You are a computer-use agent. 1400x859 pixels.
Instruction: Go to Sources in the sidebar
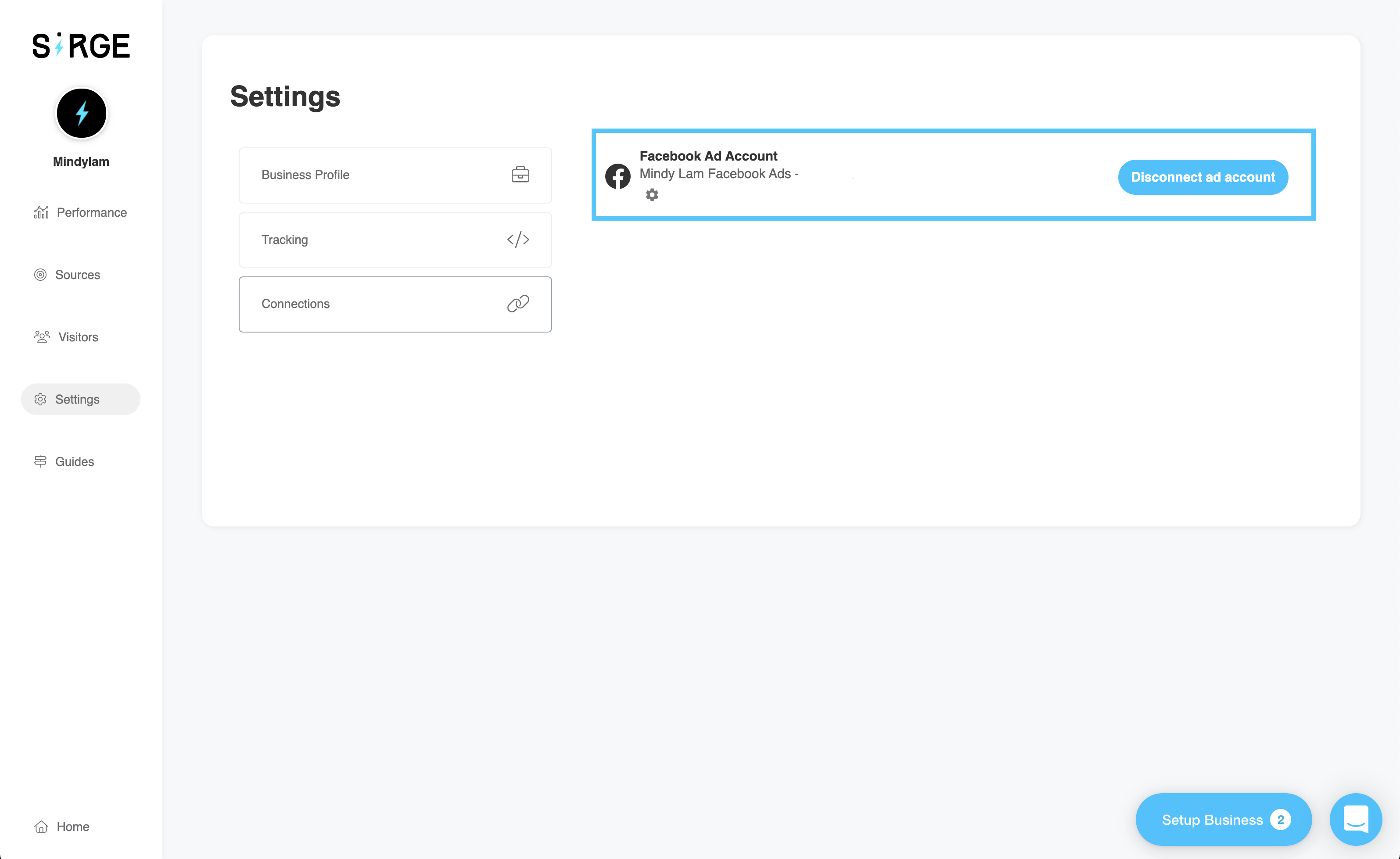[77, 275]
